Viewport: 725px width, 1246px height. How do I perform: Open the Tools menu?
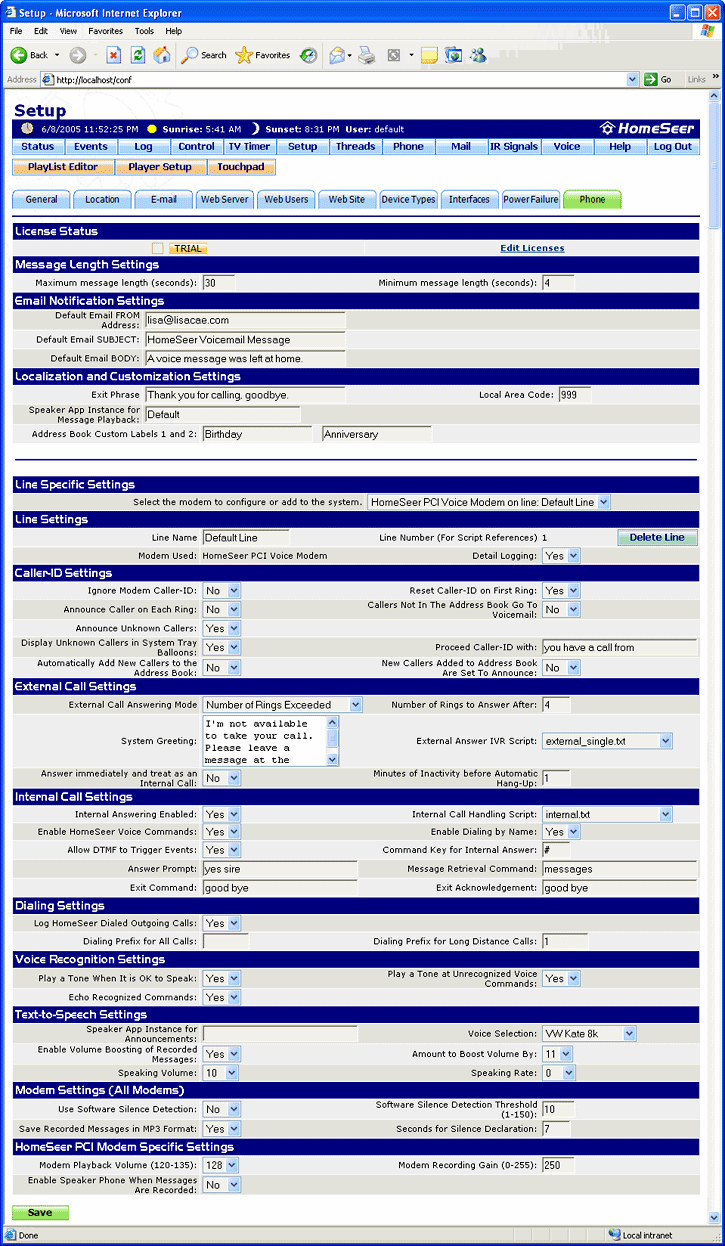pos(144,31)
